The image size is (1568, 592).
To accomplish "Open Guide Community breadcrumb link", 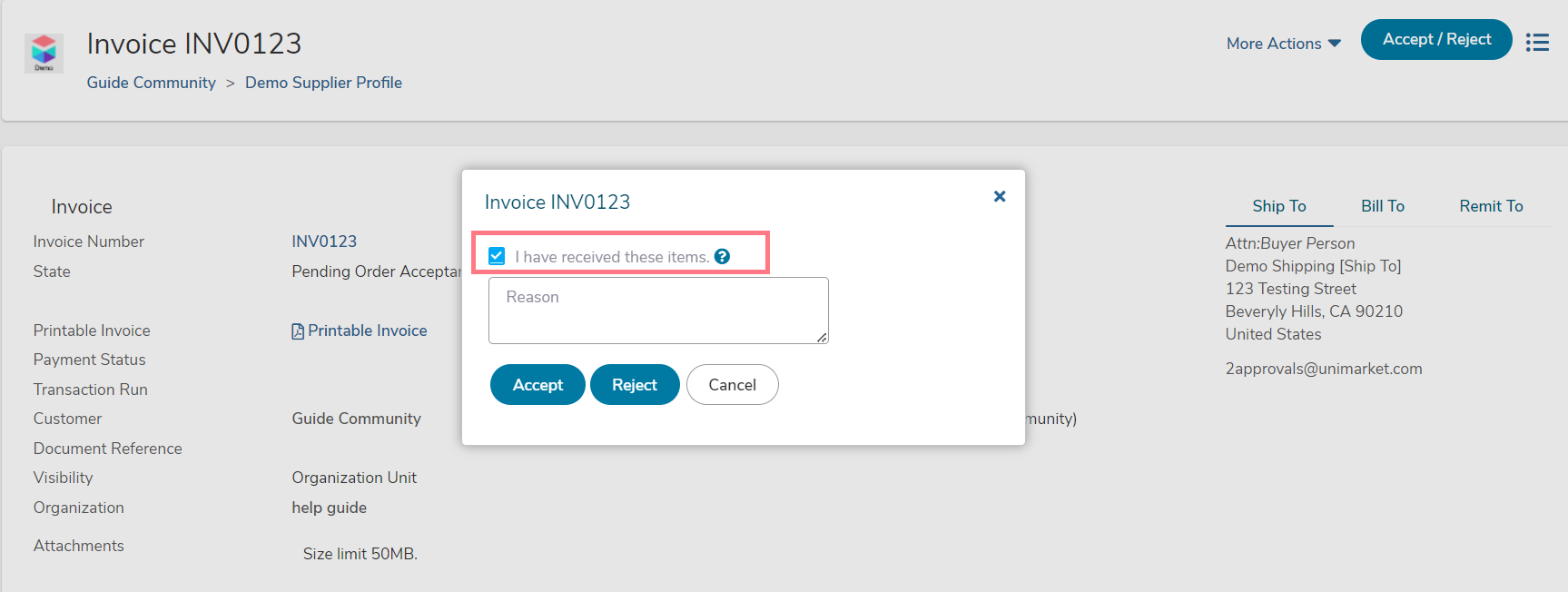I will point(152,83).
